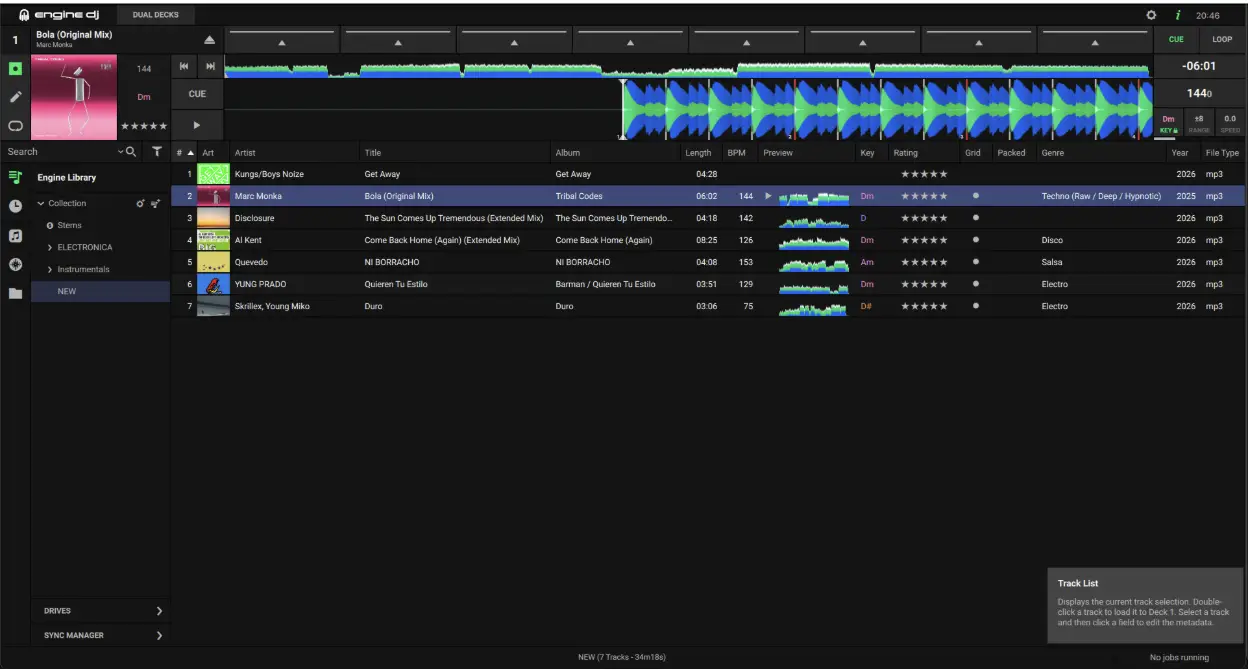
Task: Toggle the CUE mode tab
Action: [1176, 40]
